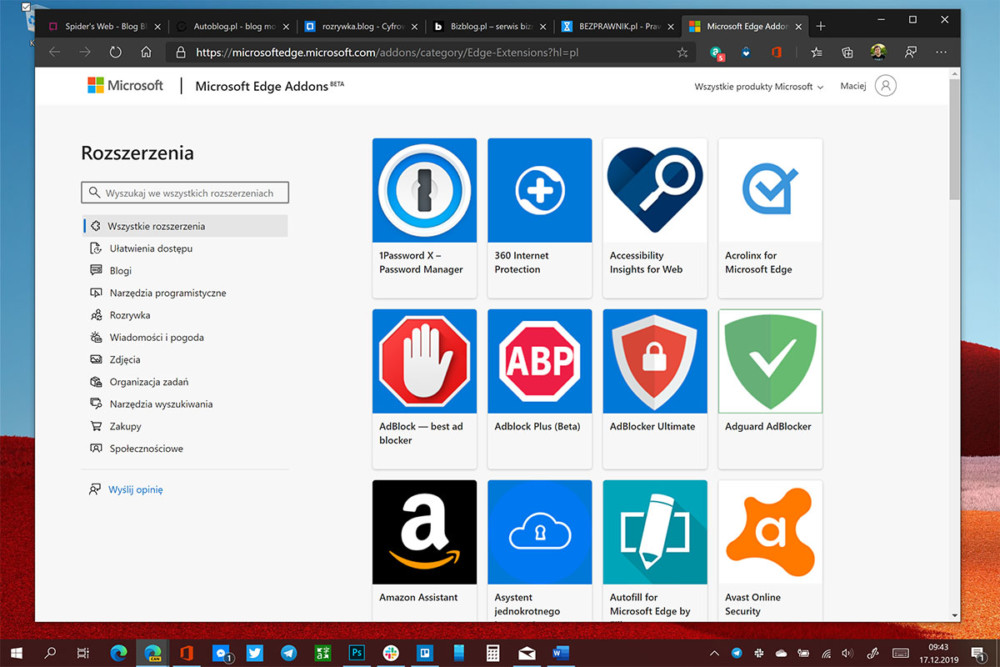1000x667 pixels.
Task: Click the Wyślij opinię link
Action: coord(135,490)
